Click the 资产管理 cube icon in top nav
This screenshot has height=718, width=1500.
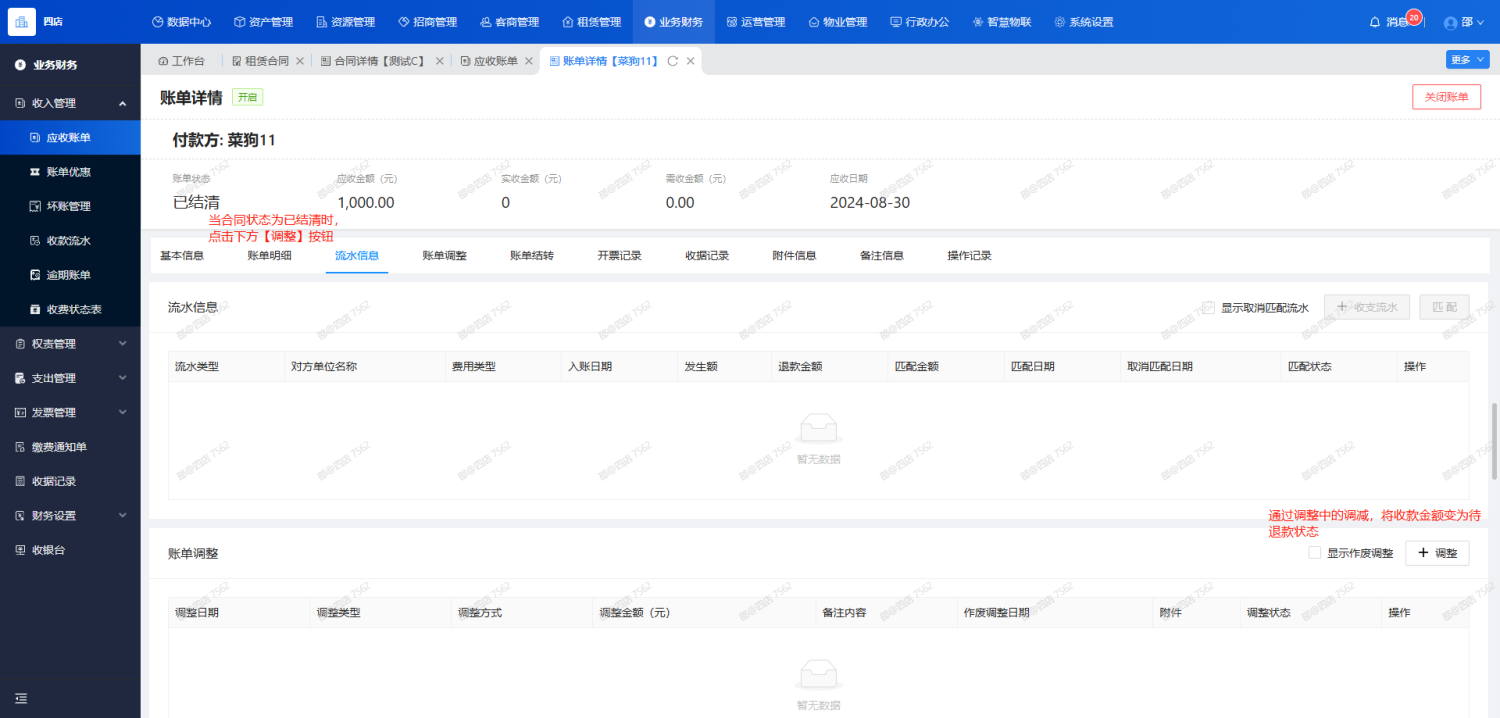(x=239, y=22)
